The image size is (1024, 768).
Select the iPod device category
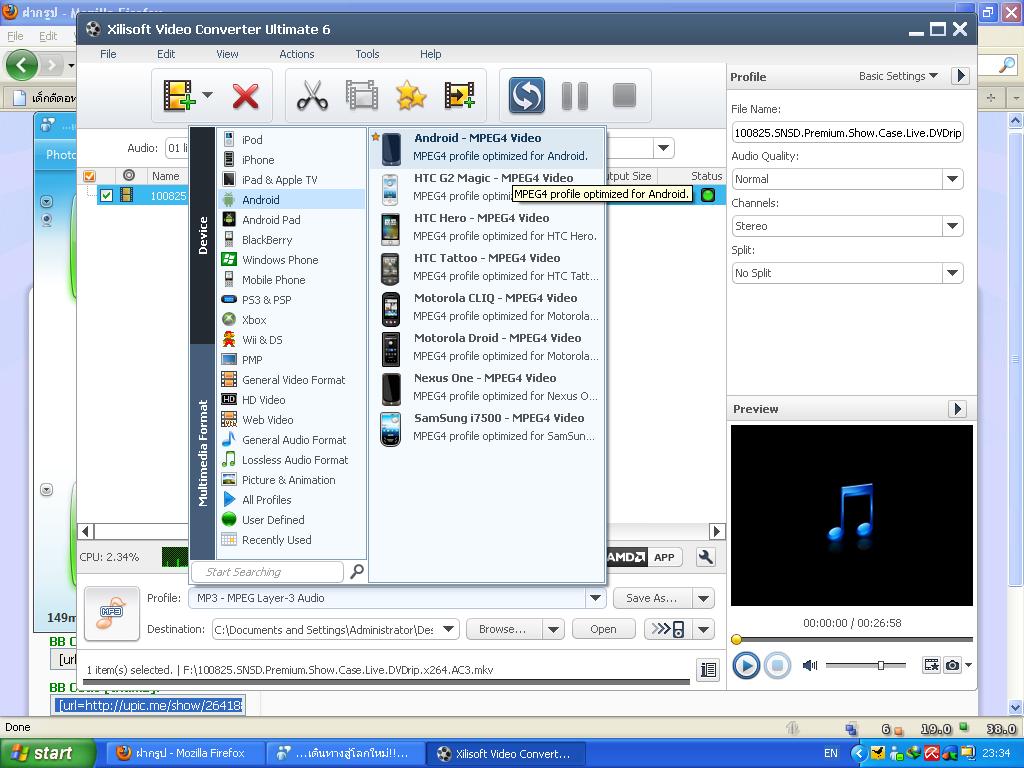pyautogui.click(x=291, y=140)
